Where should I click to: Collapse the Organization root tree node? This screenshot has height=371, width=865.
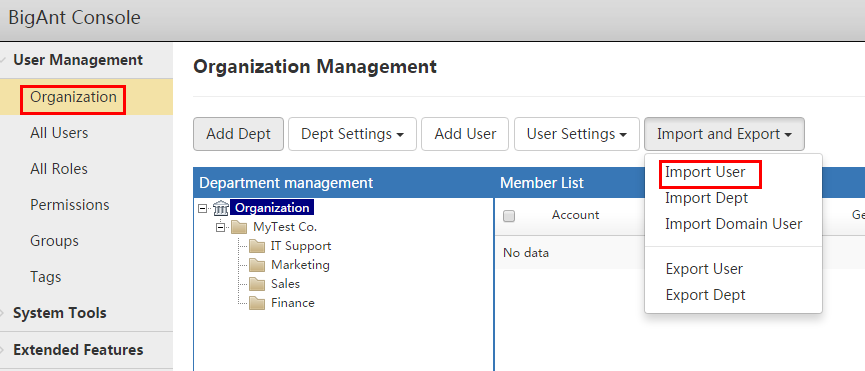(202, 209)
